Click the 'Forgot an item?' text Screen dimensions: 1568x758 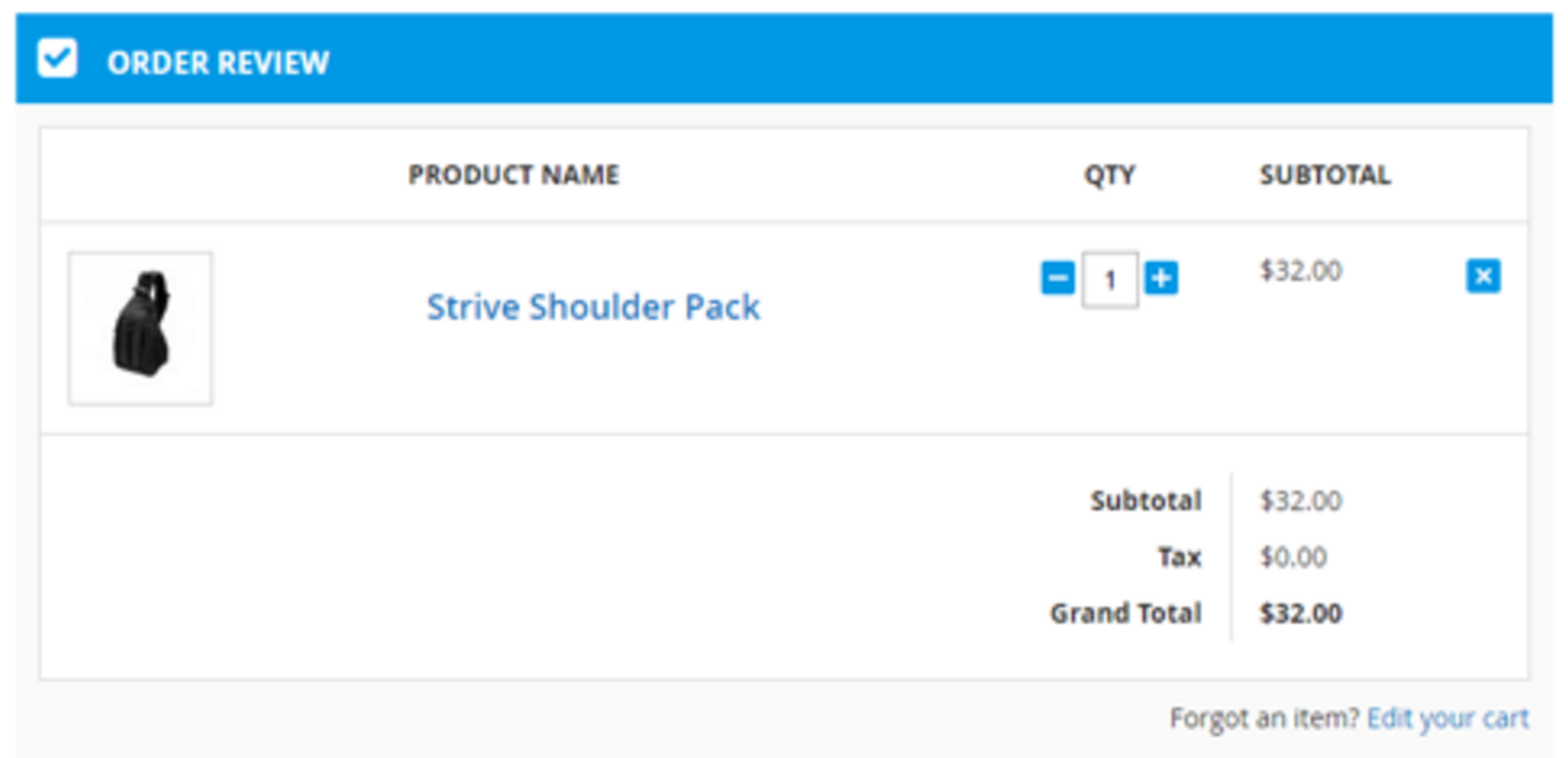[x=1264, y=718]
